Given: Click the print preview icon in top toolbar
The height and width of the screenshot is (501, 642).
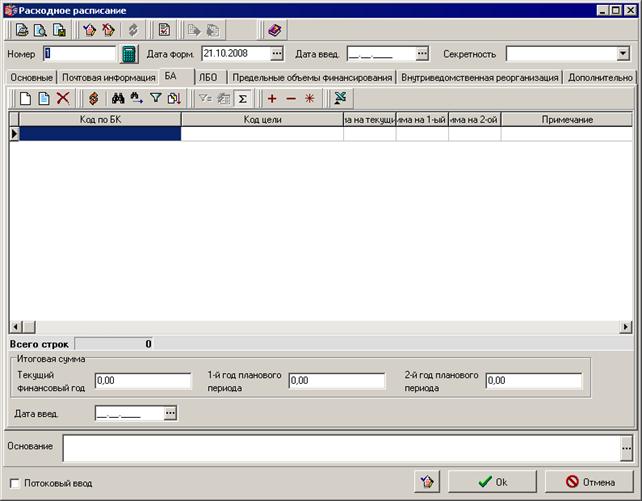Looking at the screenshot, I should 40,30.
